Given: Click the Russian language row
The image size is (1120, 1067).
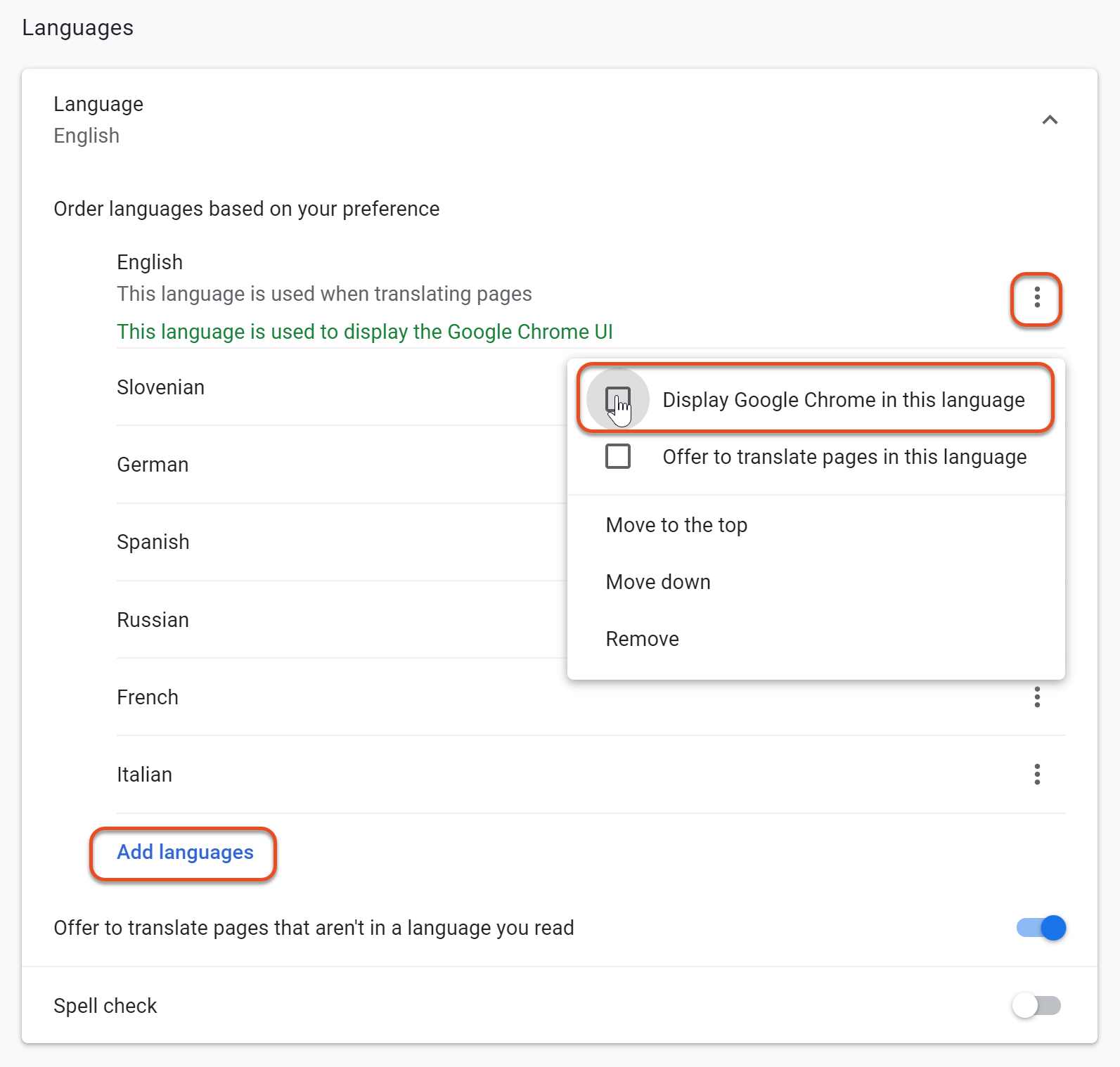Looking at the screenshot, I should (153, 620).
